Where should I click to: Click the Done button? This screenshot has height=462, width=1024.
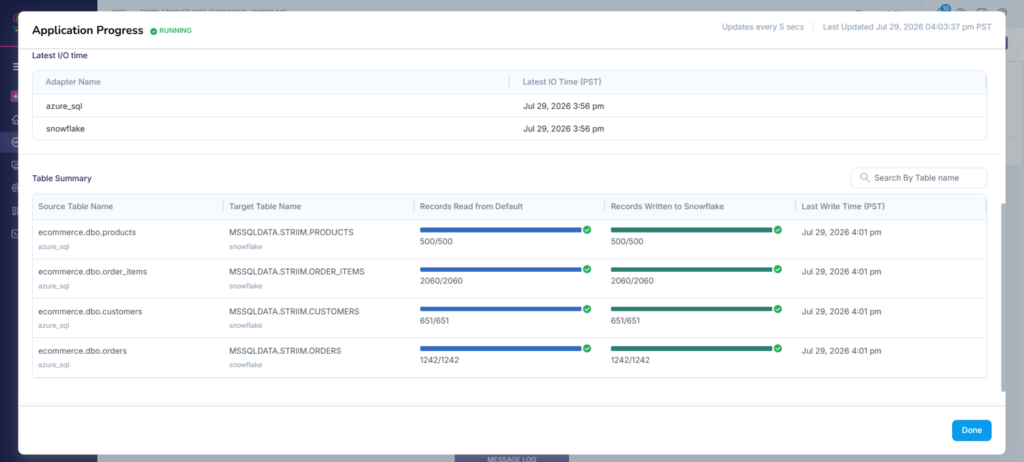(x=971, y=430)
